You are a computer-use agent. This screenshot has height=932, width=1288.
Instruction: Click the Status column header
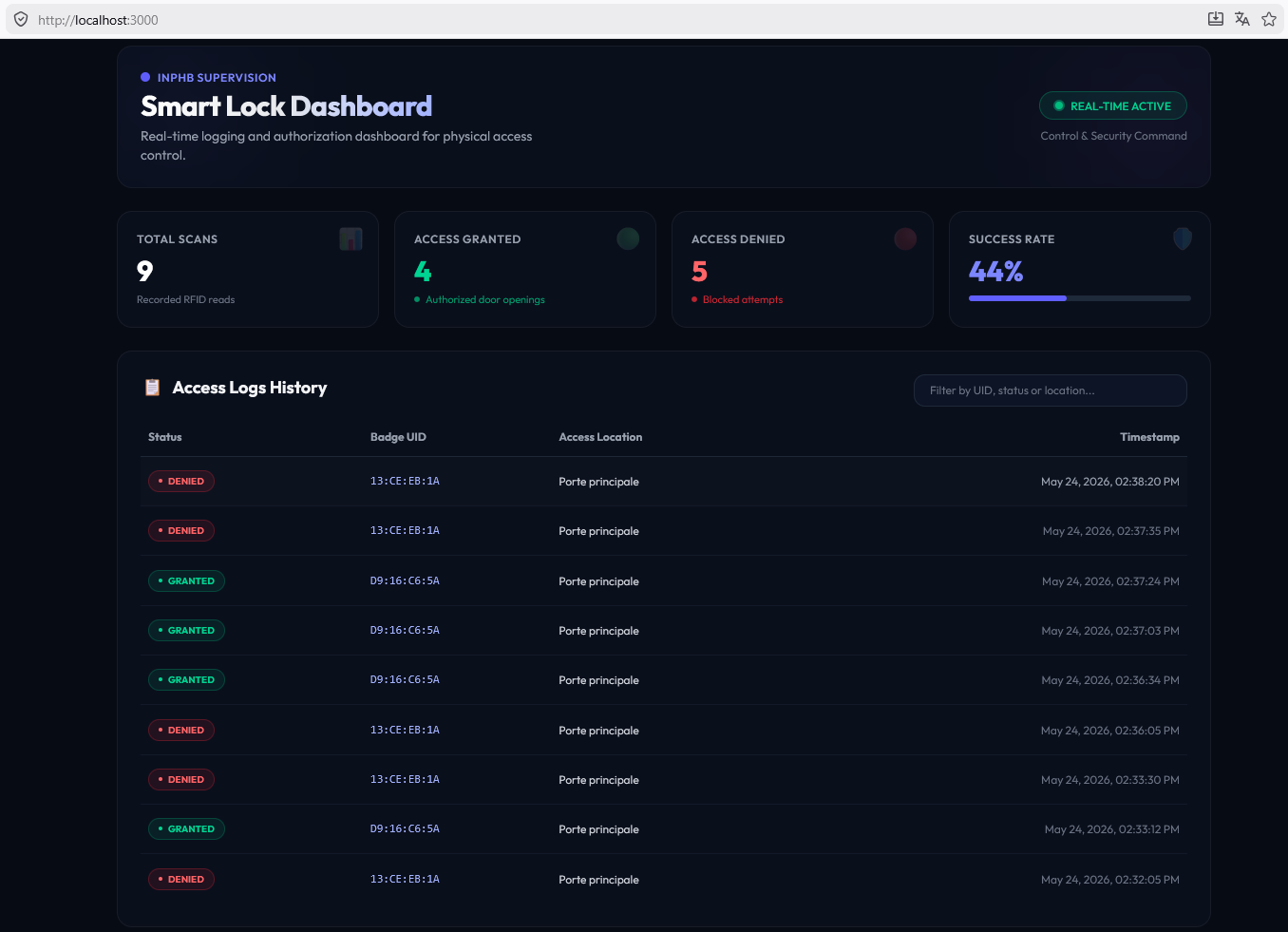165,437
